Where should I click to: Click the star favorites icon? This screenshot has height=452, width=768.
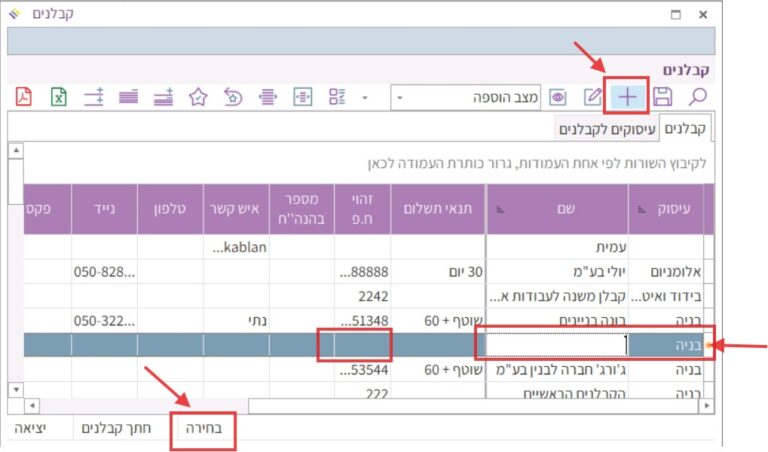coord(198,97)
